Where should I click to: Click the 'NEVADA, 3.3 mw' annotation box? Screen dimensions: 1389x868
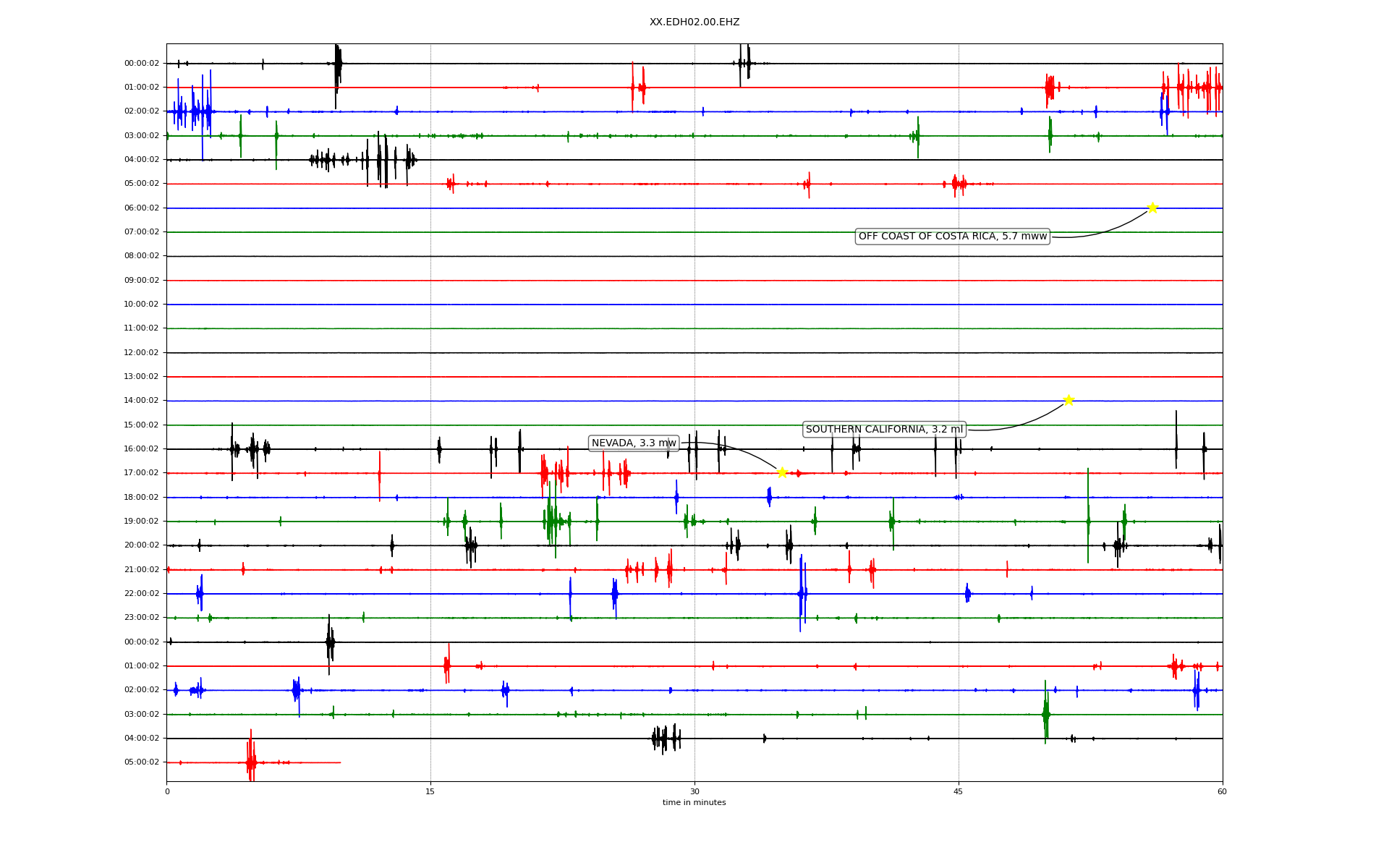pyautogui.click(x=634, y=443)
